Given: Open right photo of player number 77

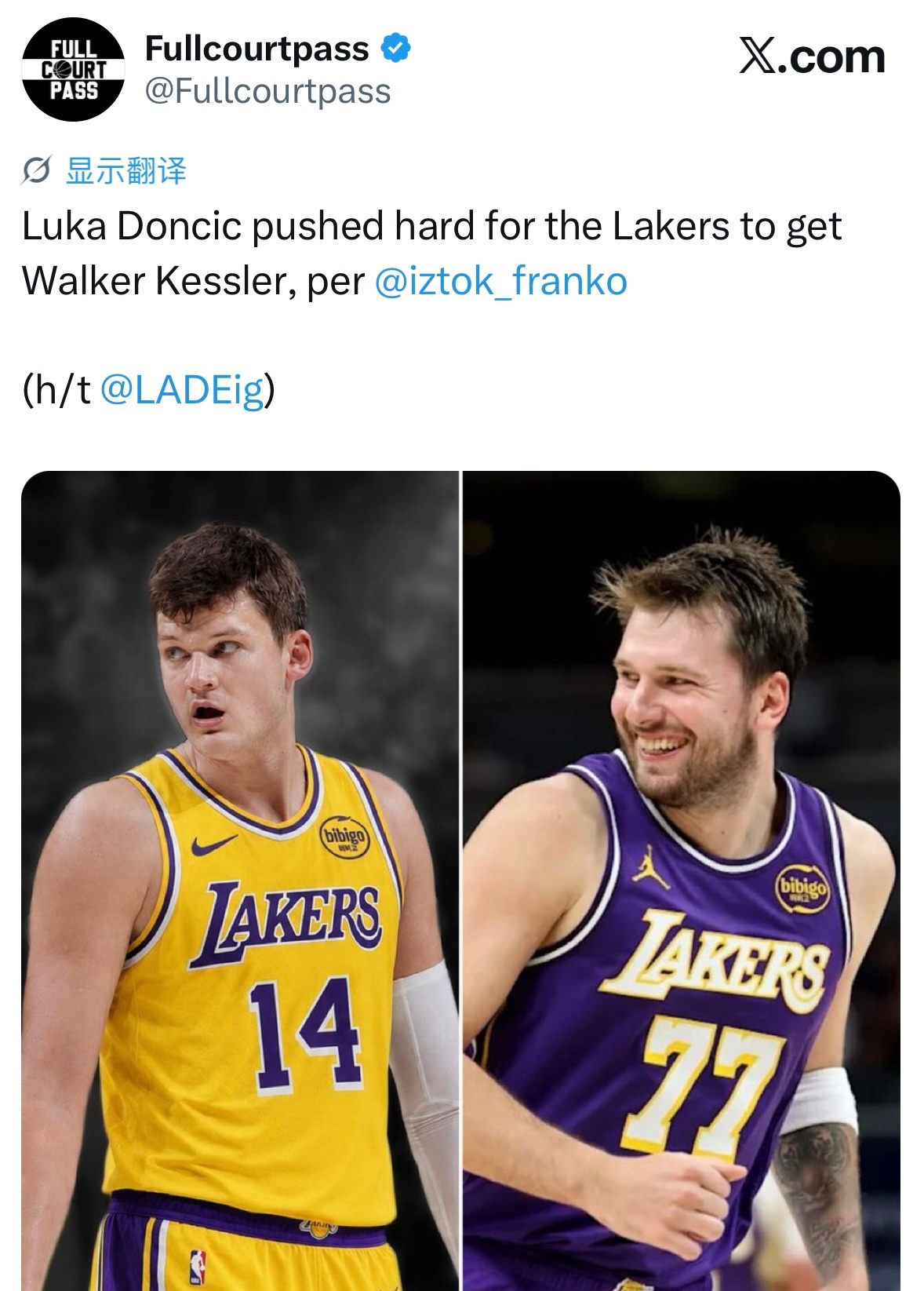Looking at the screenshot, I should (x=682, y=881).
